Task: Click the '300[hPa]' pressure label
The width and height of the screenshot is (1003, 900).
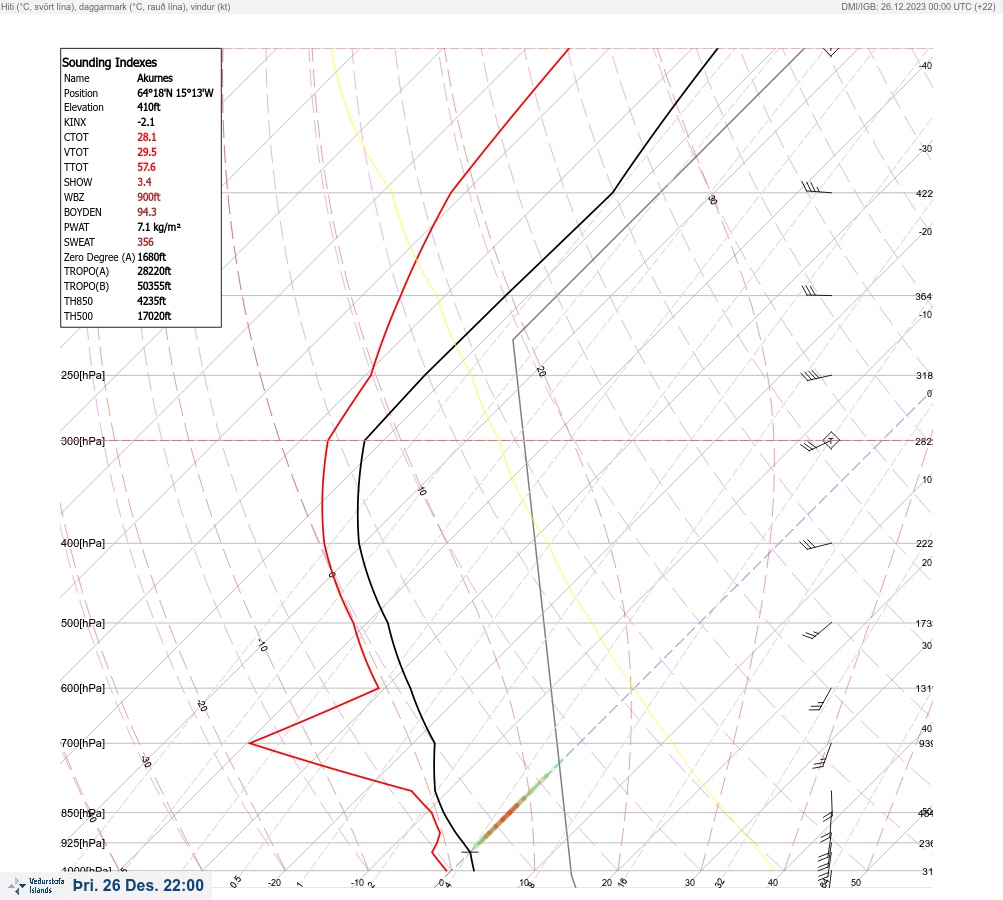Action: (83, 441)
